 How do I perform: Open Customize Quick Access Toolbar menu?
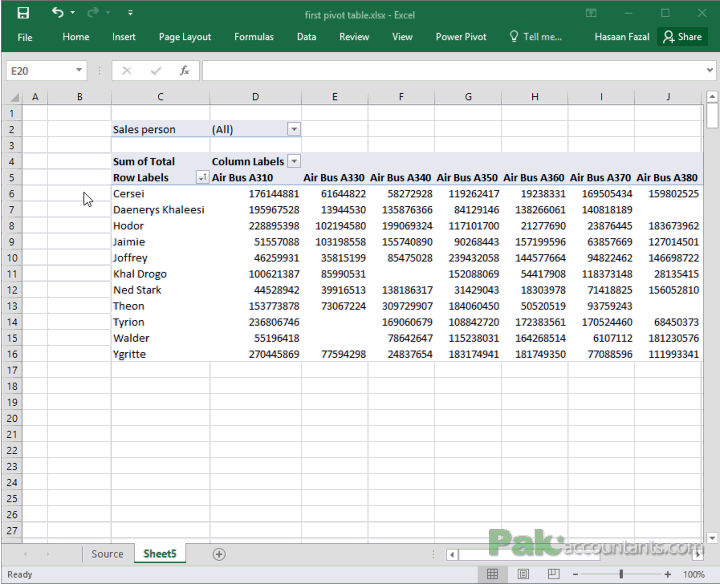tap(130, 13)
